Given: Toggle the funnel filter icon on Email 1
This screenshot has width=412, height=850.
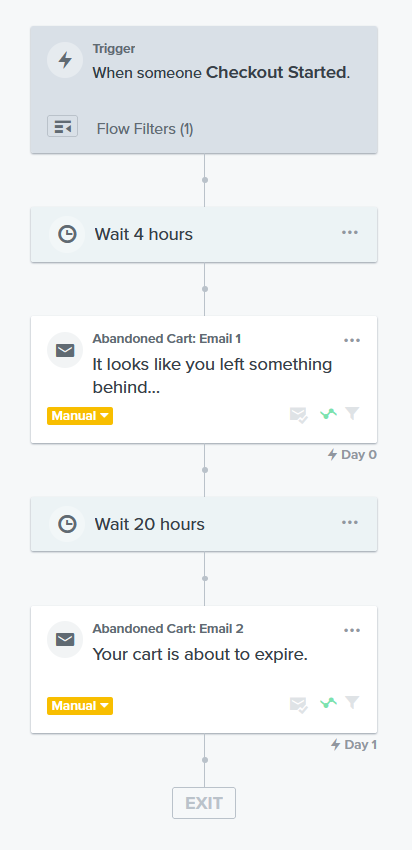Looking at the screenshot, I should (x=352, y=414).
